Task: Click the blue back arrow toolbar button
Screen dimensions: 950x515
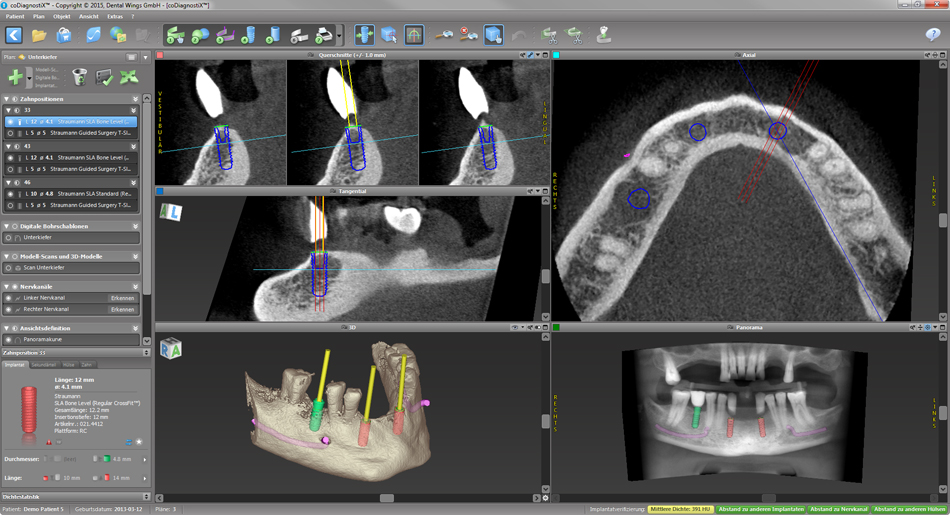Action: click(x=14, y=35)
